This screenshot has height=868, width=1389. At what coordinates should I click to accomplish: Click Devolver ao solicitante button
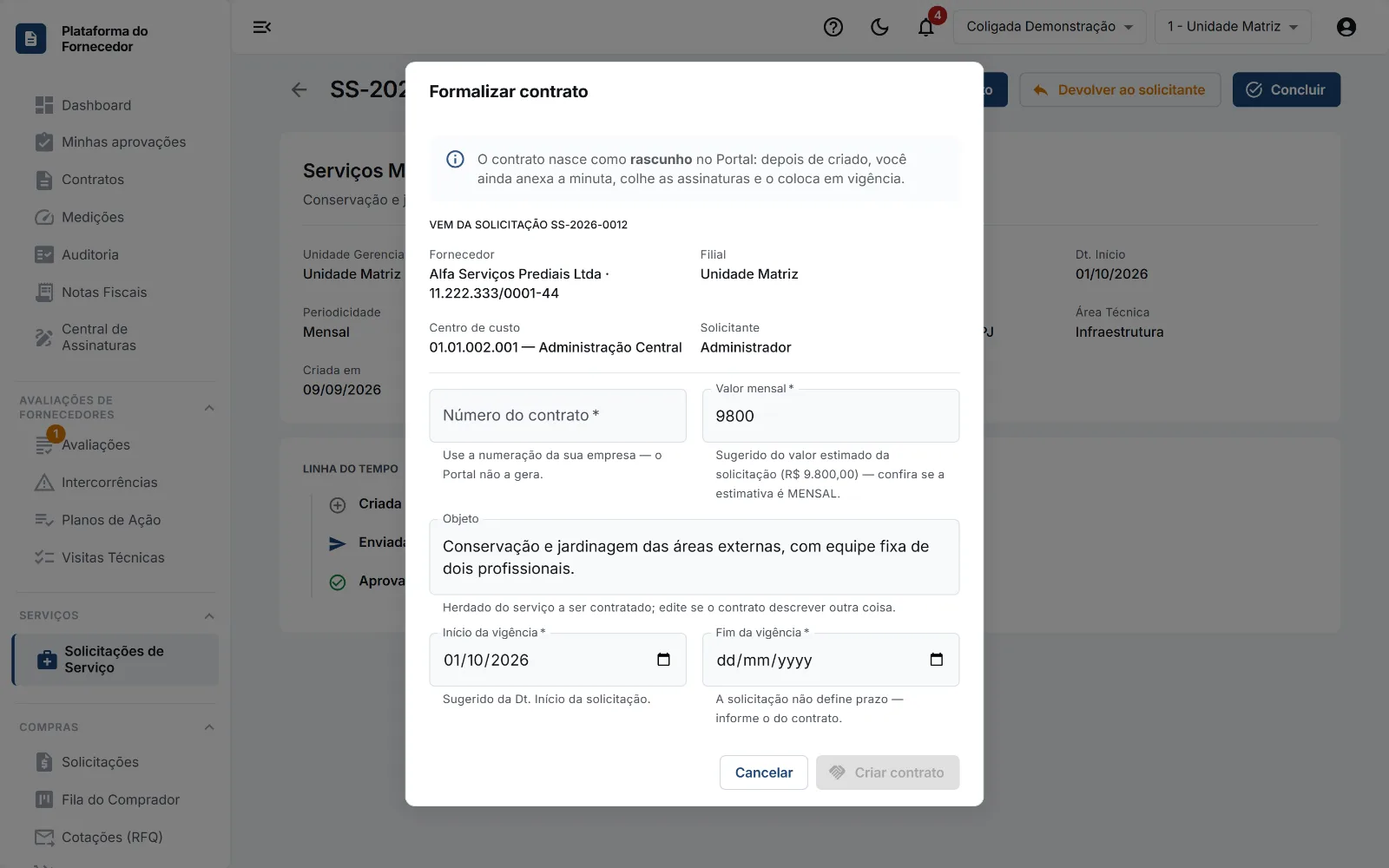pos(1120,89)
